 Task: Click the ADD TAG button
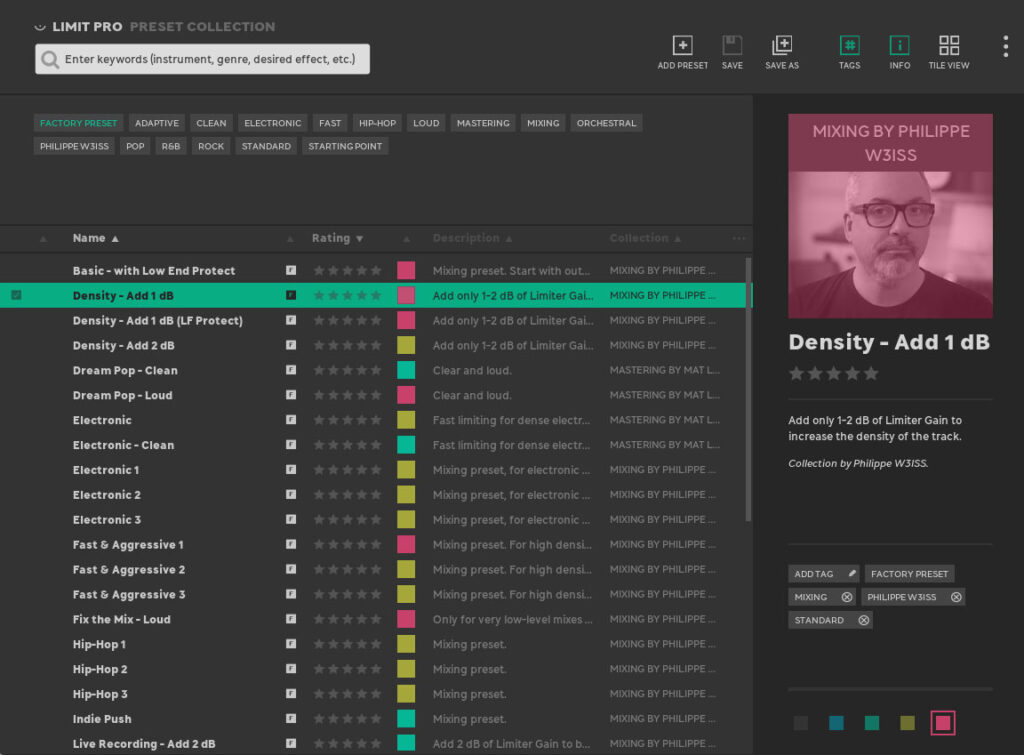pos(824,573)
